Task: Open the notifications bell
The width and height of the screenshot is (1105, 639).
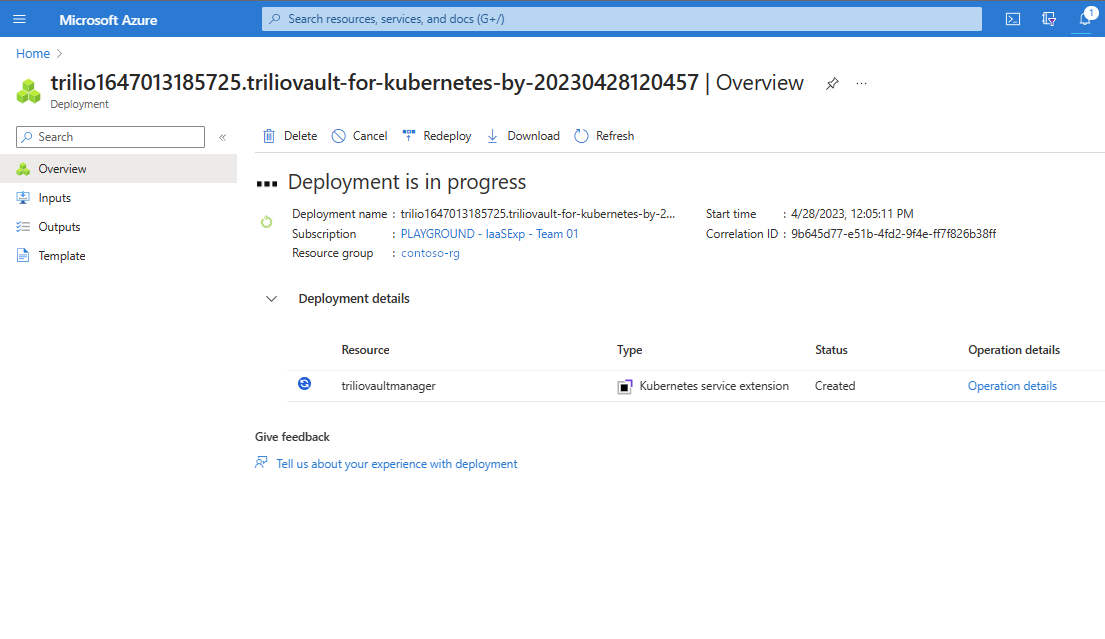Action: tap(1086, 18)
